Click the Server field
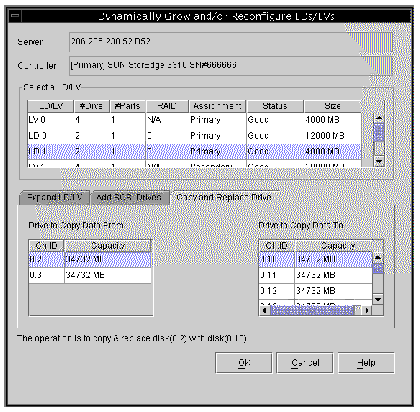This screenshot has height=412, width=420. pos(230,42)
